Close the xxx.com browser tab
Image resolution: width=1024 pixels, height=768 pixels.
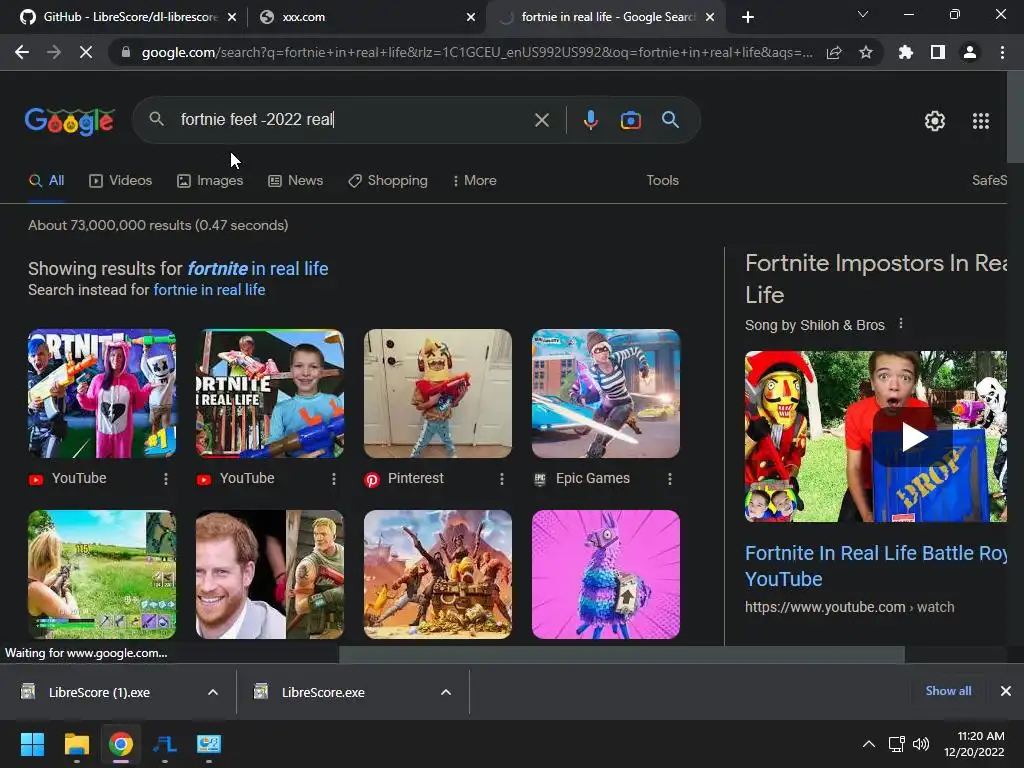coord(471,17)
